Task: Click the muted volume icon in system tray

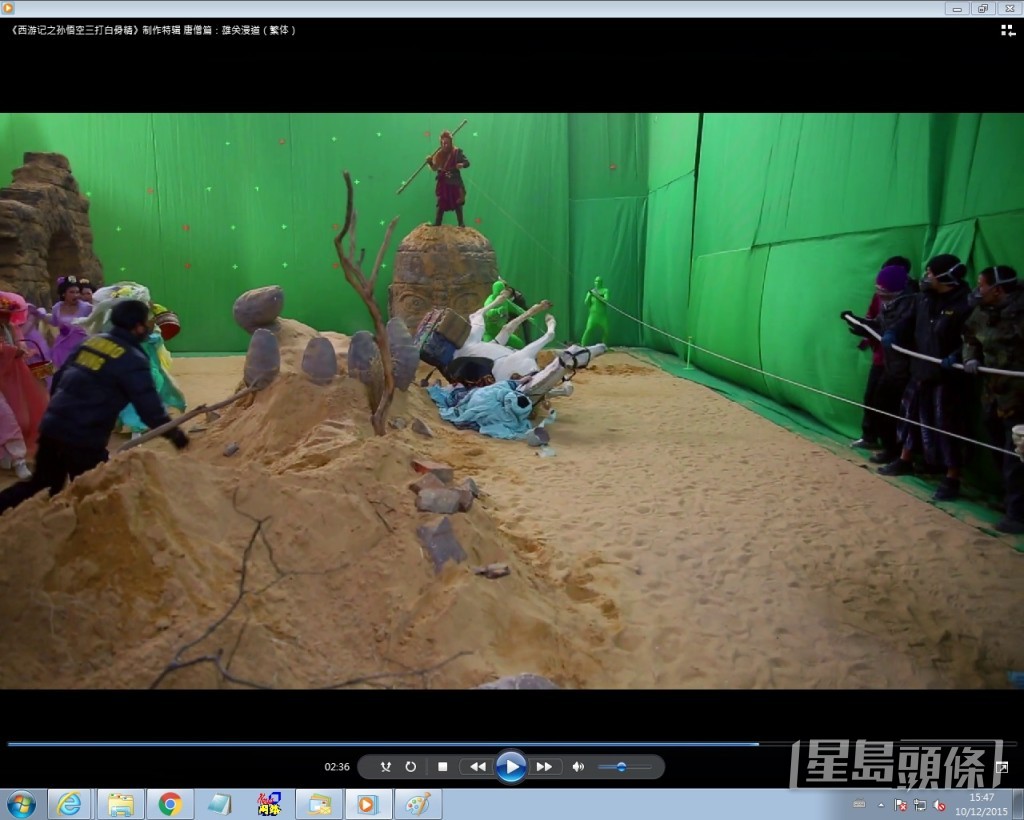Action: (x=939, y=805)
